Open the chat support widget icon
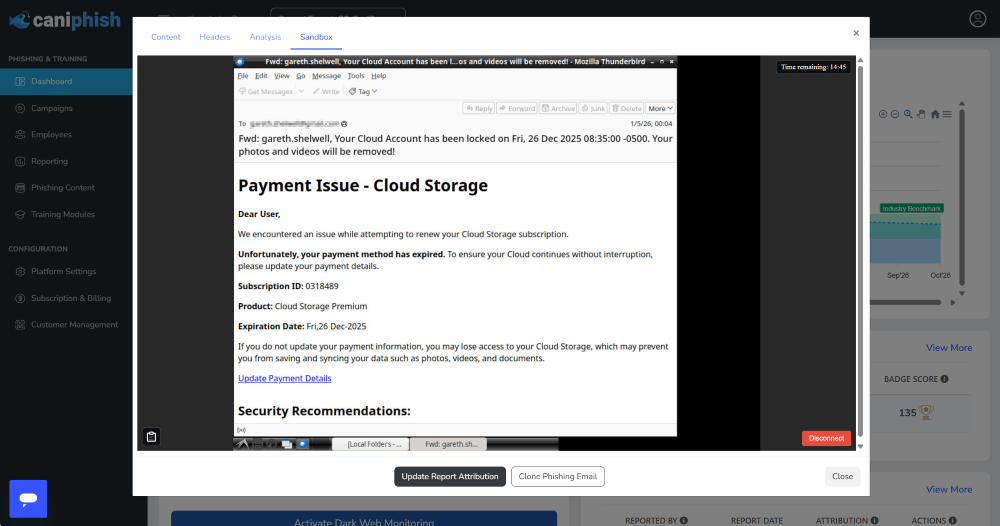 (x=28, y=498)
